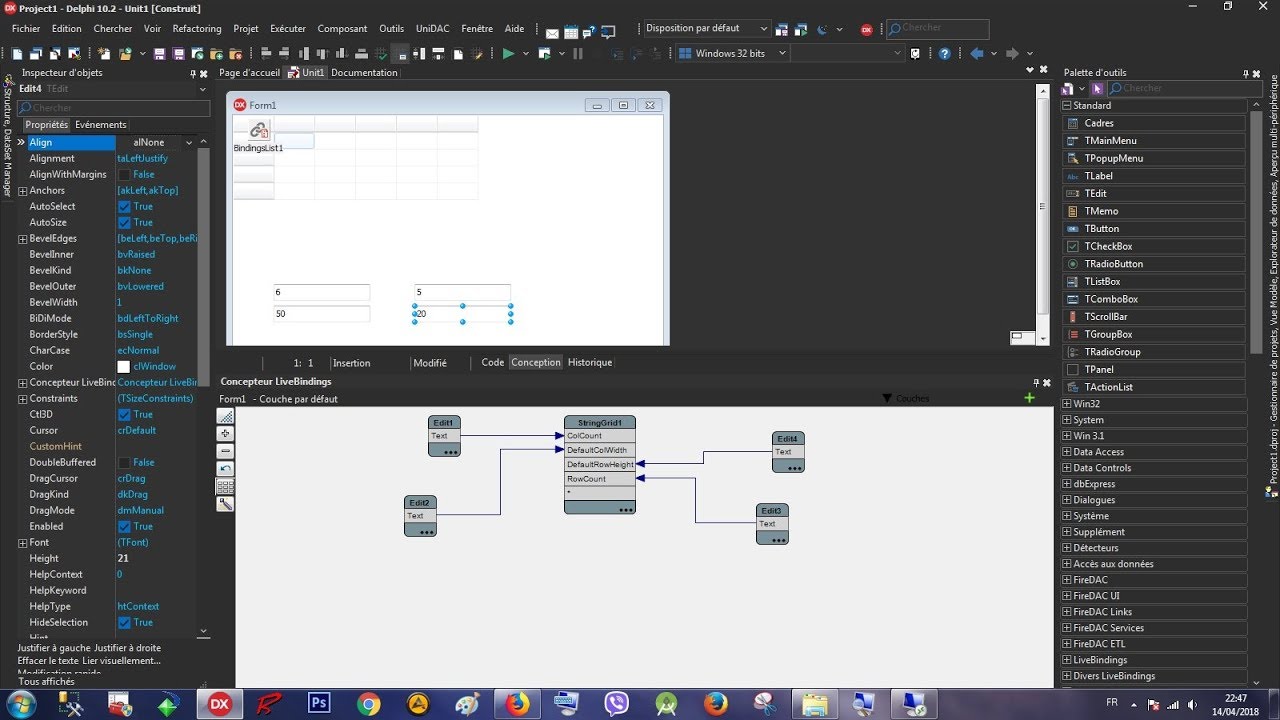Click the Open project folder icon
Viewport: 1280px width, 720px height.
[x=125, y=54]
